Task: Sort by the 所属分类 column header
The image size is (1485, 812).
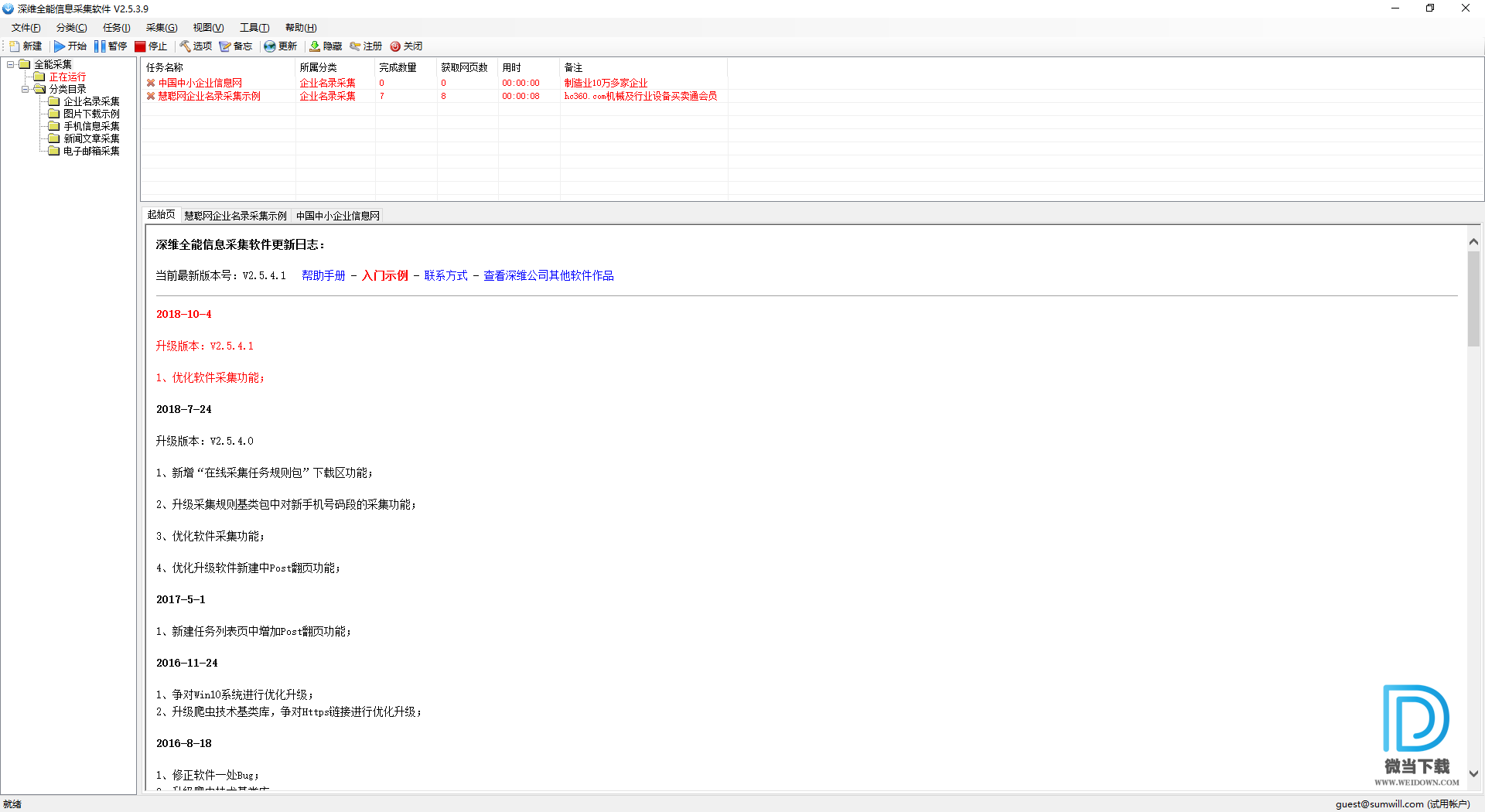Action: click(336, 67)
